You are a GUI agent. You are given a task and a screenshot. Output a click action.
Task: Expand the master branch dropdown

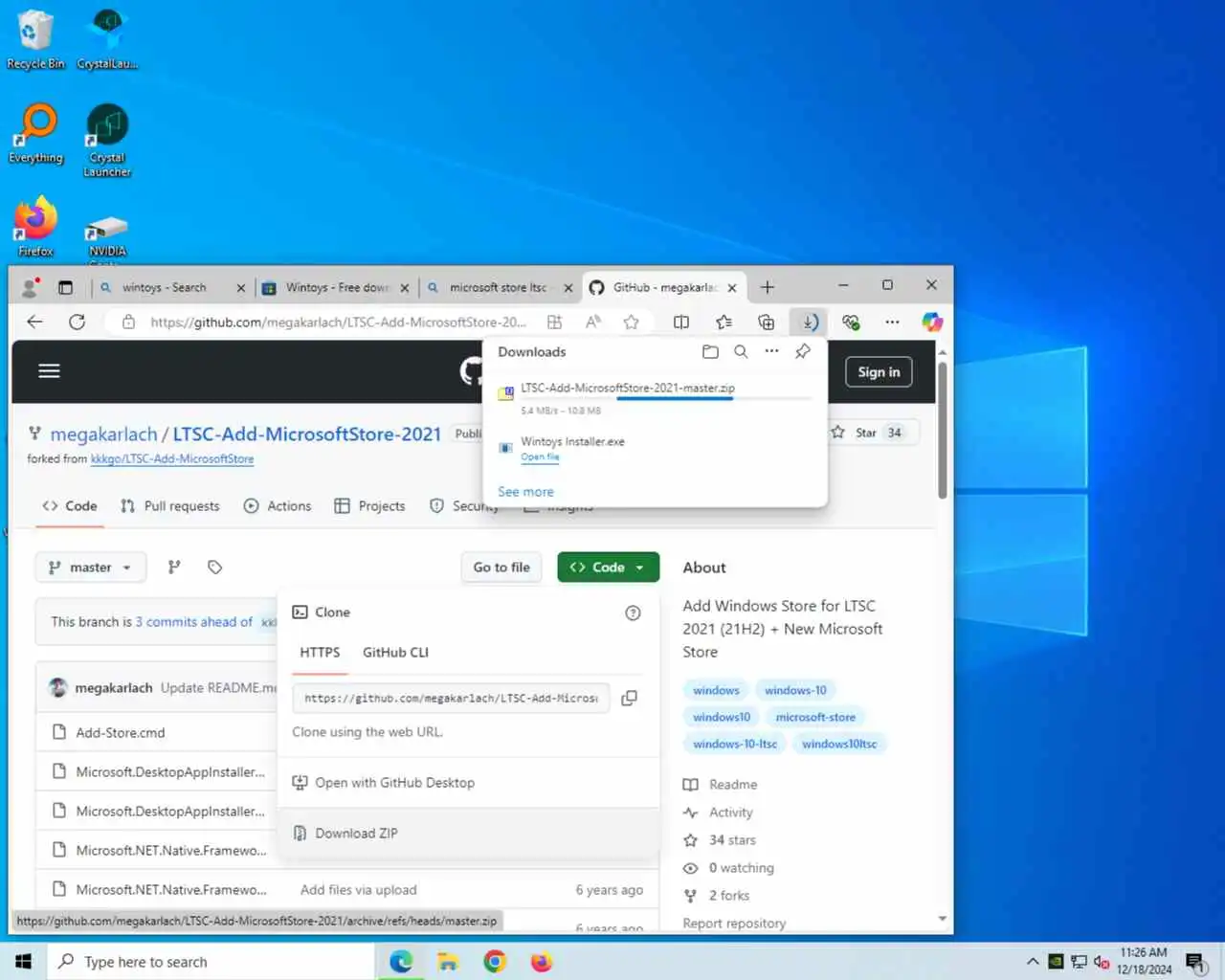tap(91, 568)
